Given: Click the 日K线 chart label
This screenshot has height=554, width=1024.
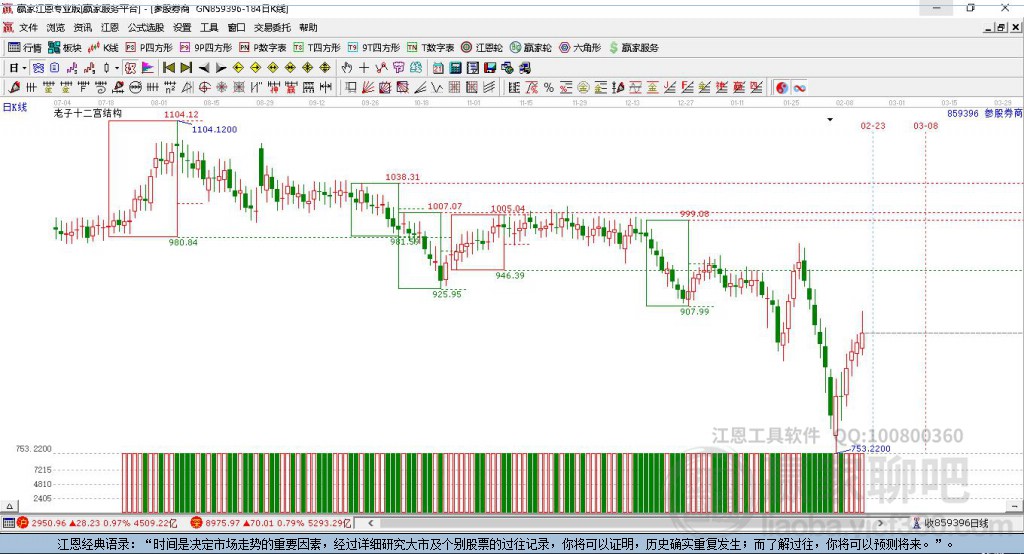Looking at the screenshot, I should (15, 107).
